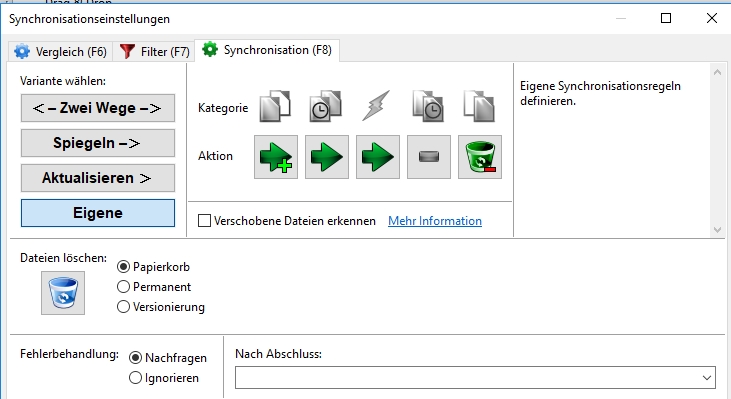The height and width of the screenshot is (399, 731).
Task: Change the second Aktion green arrow button
Action: [327, 157]
